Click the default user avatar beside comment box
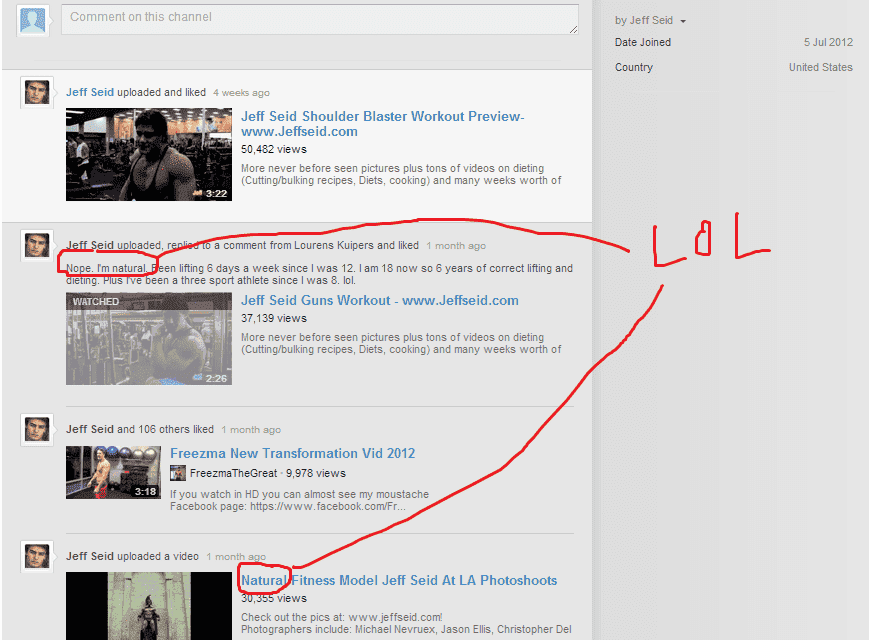 [x=32, y=20]
